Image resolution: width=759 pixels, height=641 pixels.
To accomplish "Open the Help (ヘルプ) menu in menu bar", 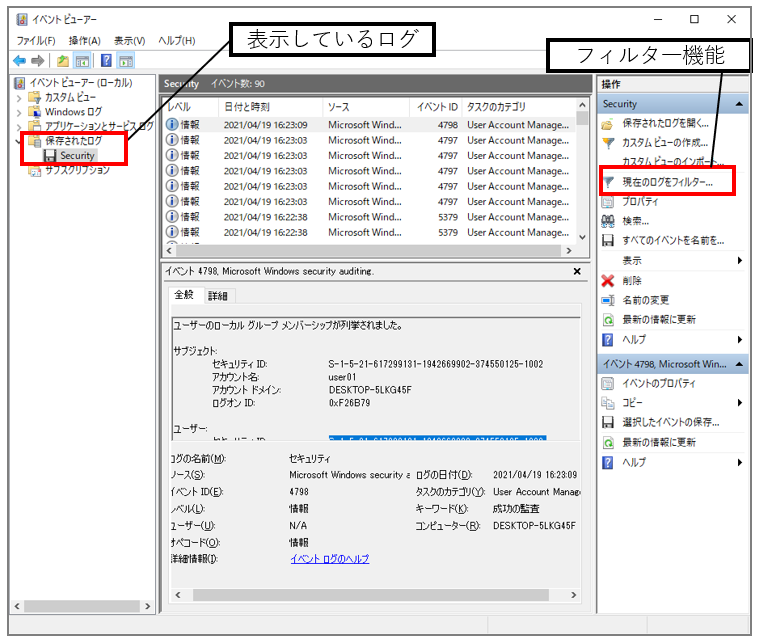I will 177,41.
